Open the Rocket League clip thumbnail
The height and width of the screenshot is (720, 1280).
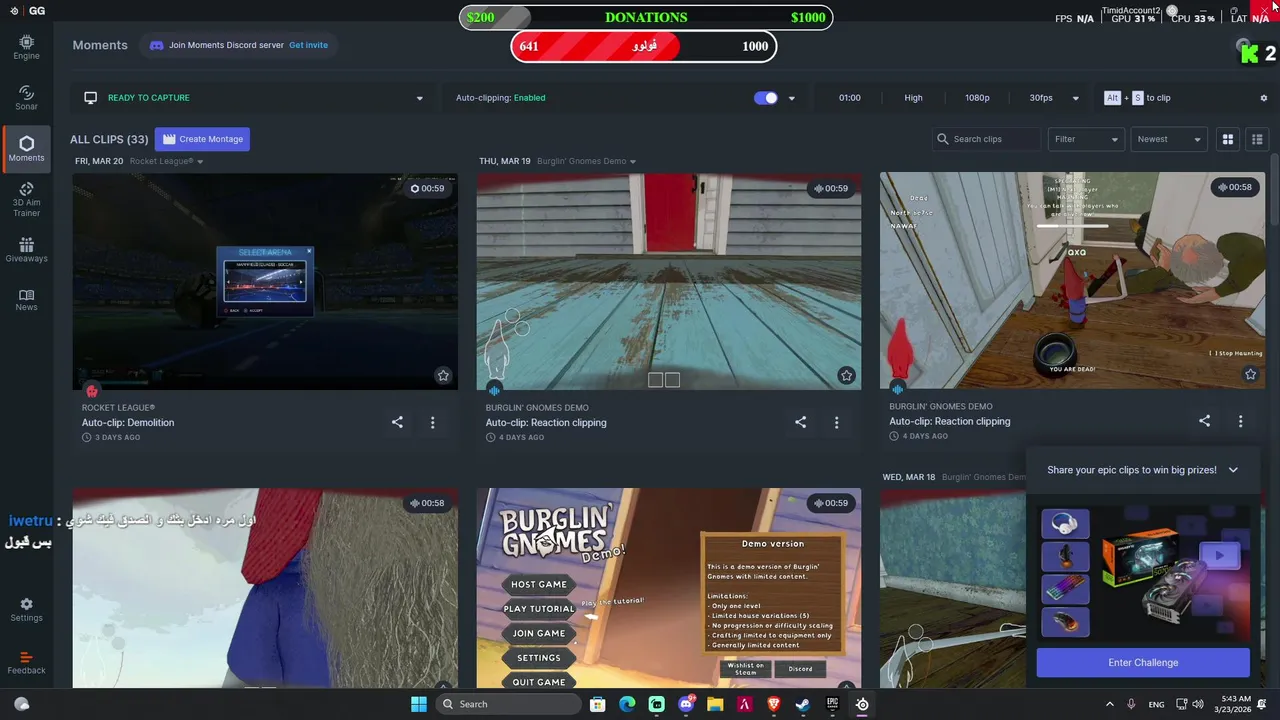(x=265, y=282)
